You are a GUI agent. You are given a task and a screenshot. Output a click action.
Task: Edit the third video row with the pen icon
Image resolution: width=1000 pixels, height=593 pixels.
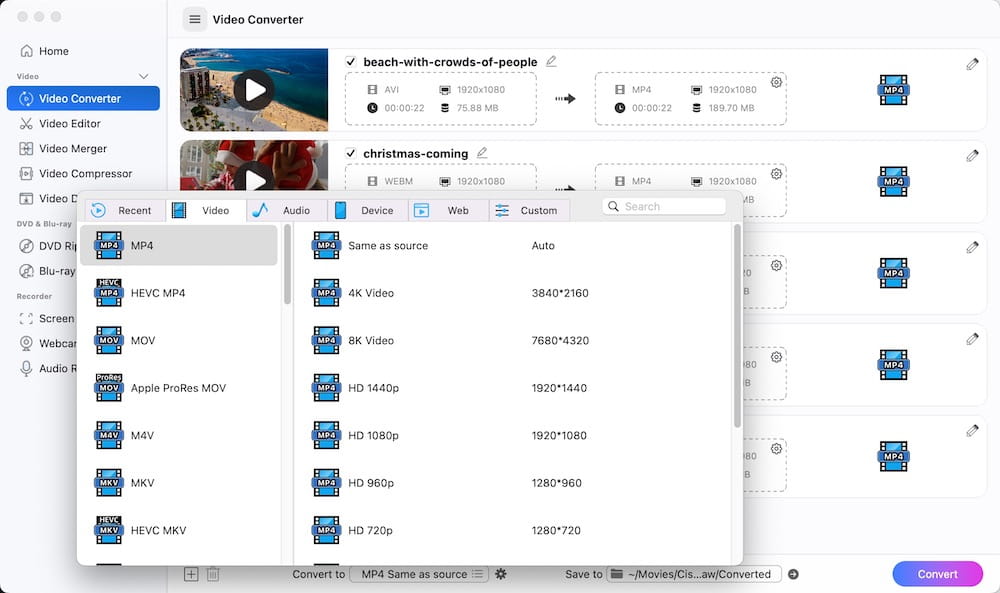(972, 247)
